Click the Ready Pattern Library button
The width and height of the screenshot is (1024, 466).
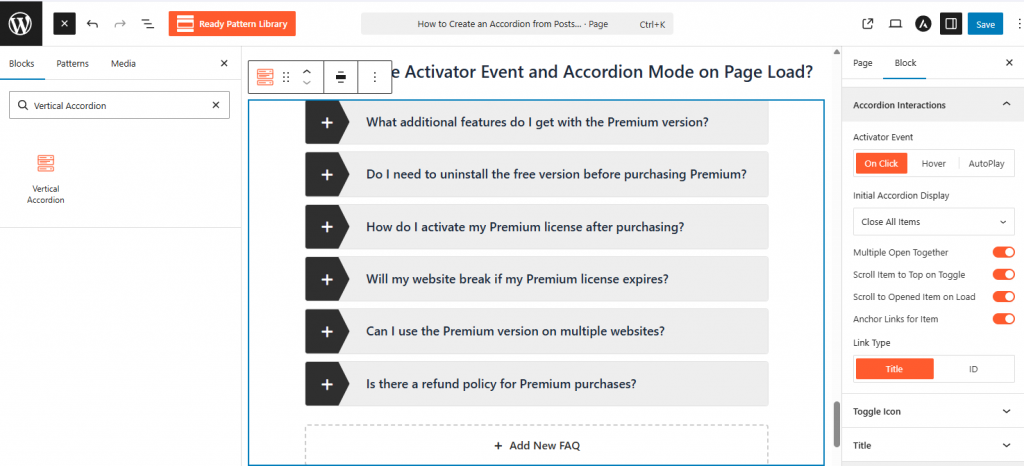click(x=232, y=23)
